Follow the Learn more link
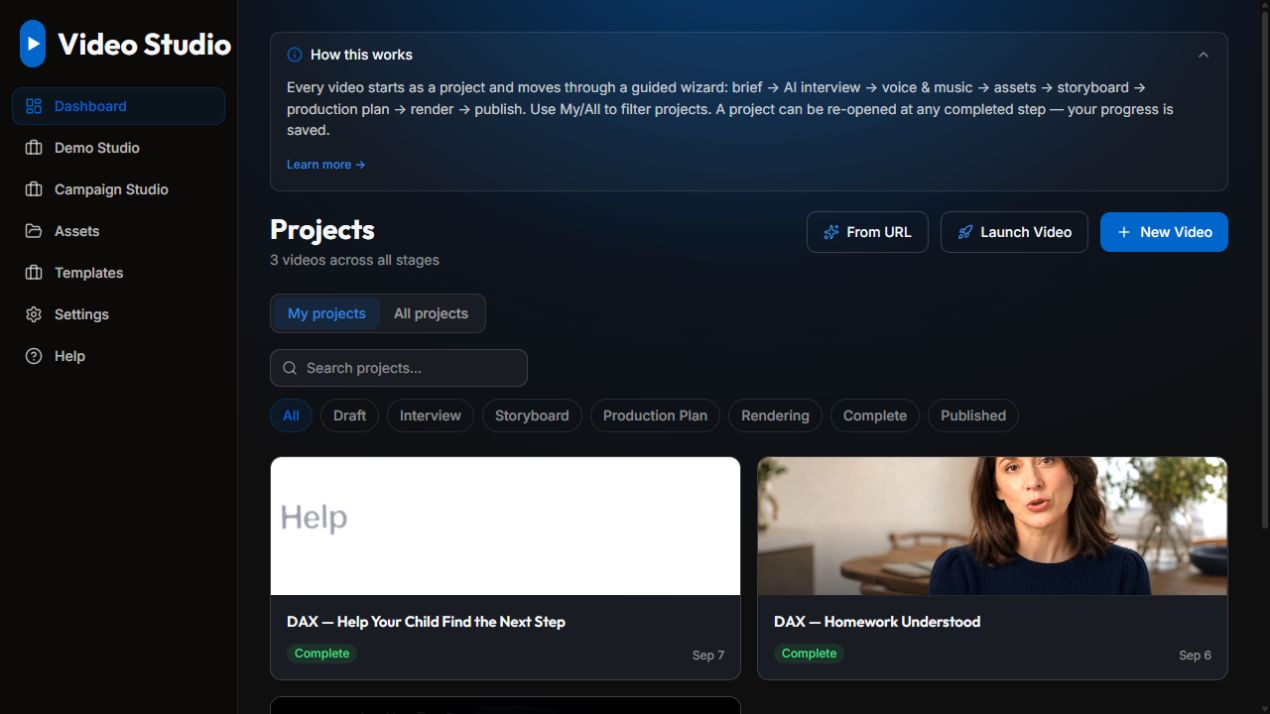Screen dimensions: 1270x714 tap(326, 164)
